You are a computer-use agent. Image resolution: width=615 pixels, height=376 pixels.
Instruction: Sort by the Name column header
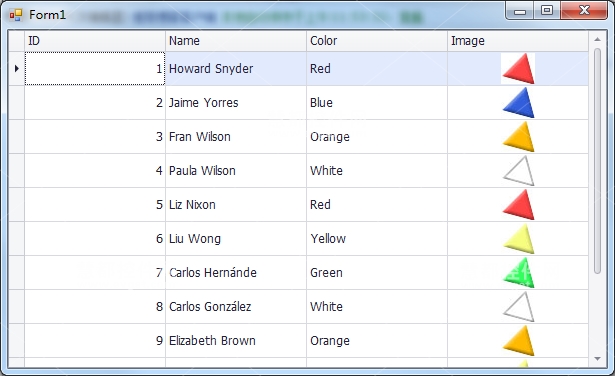[236, 41]
